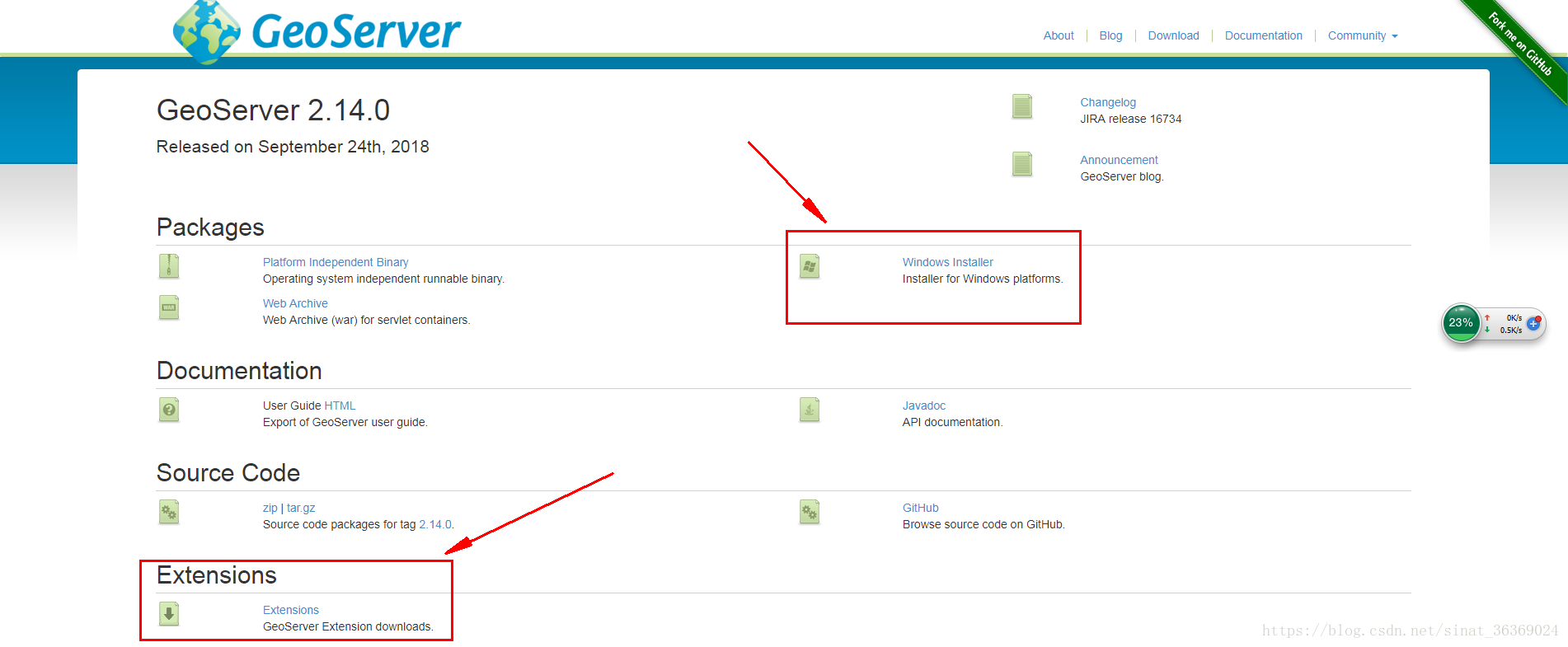
Task: Click the Extensions download arrow icon
Action: (169, 614)
